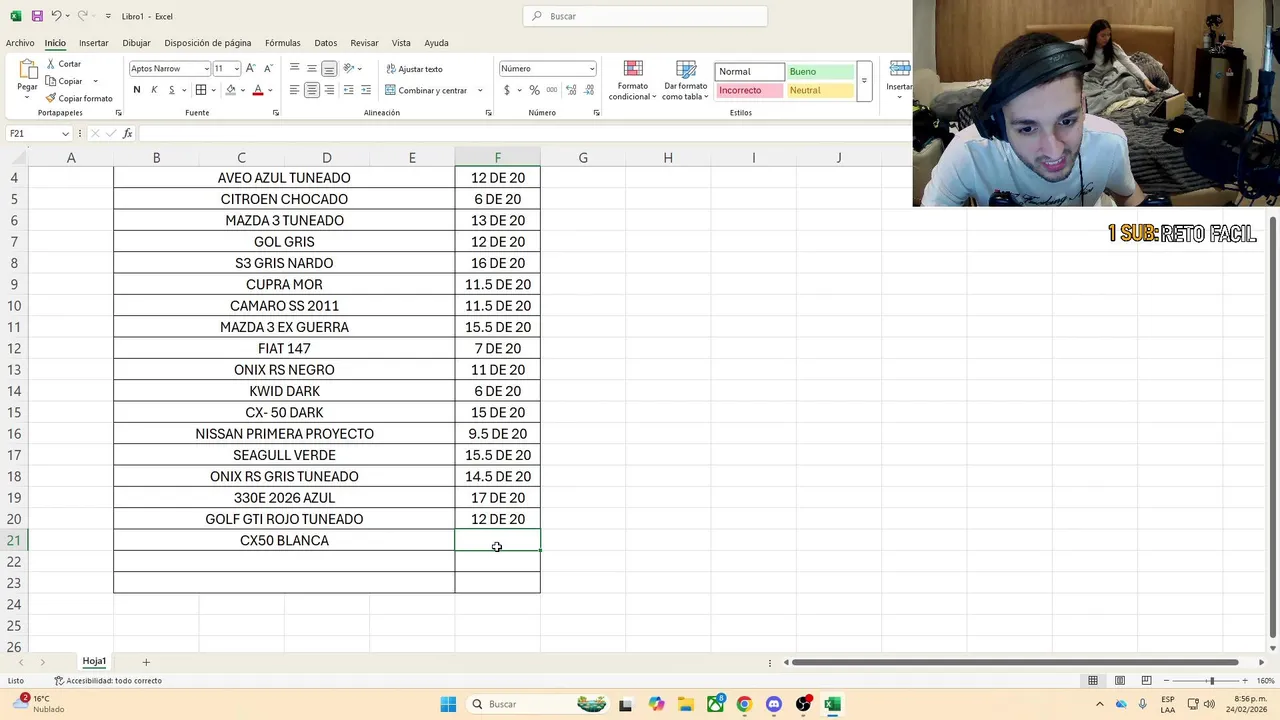Image resolution: width=1280 pixels, height=720 pixels.
Task: Switch to Page Break Preview icon
Action: pyautogui.click(x=1147, y=681)
